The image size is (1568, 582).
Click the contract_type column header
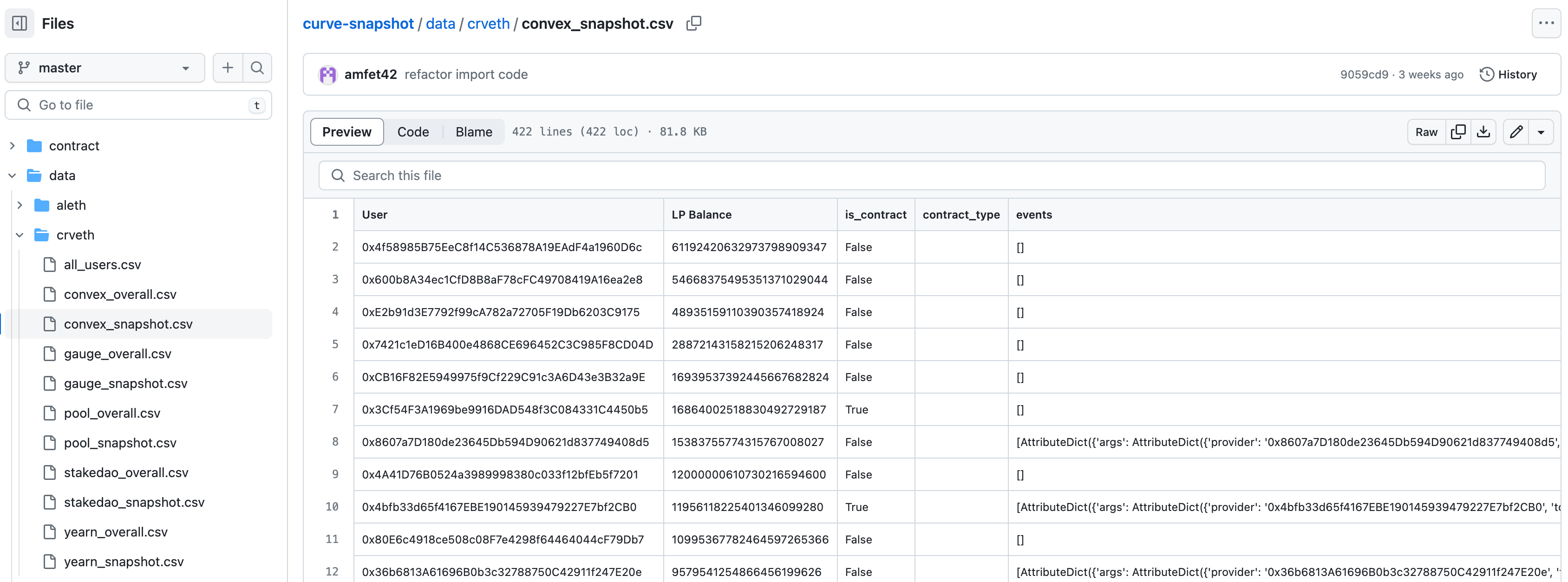tap(960, 215)
